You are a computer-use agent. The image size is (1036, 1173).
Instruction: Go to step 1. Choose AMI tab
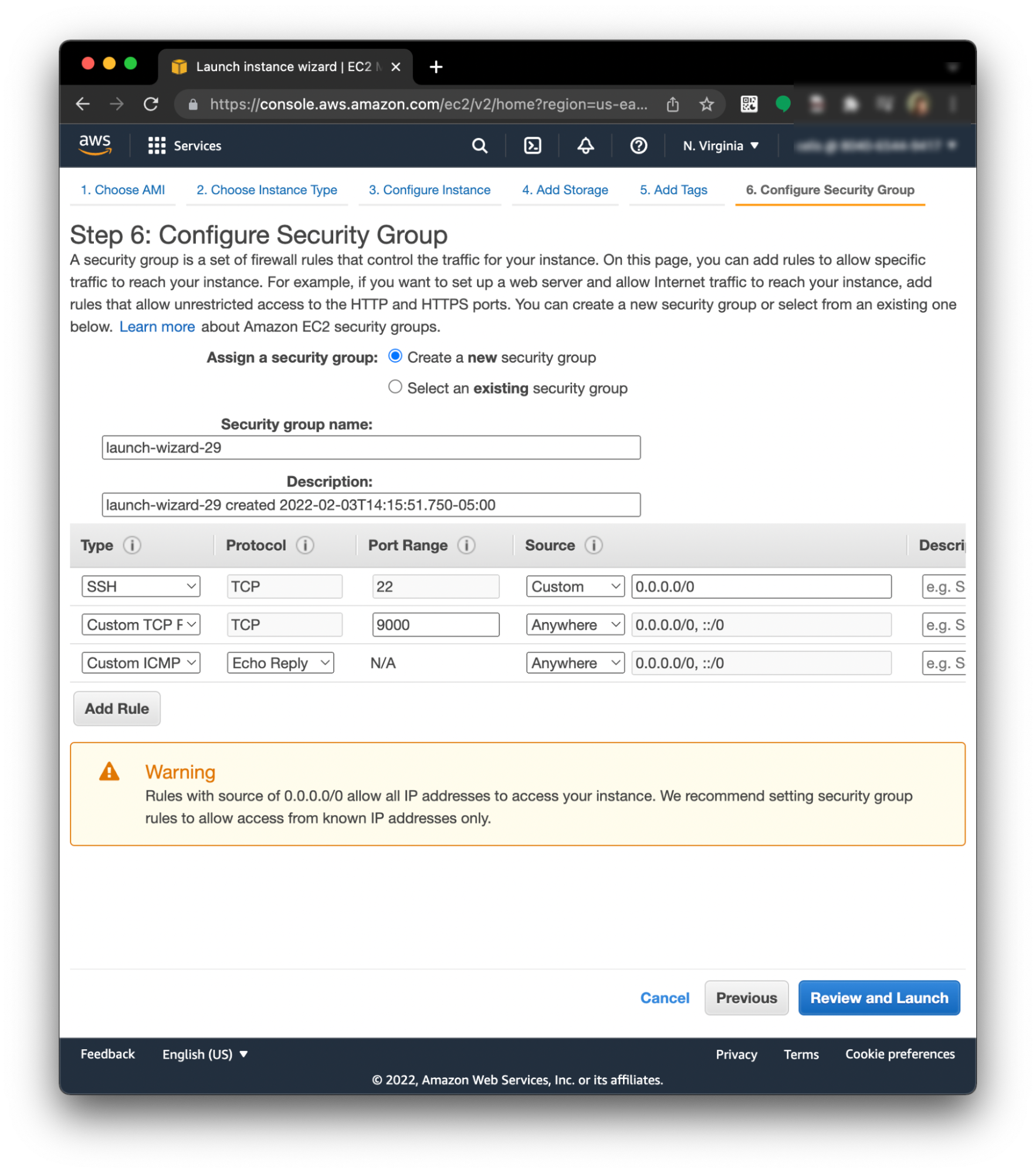pyautogui.click(x=123, y=190)
